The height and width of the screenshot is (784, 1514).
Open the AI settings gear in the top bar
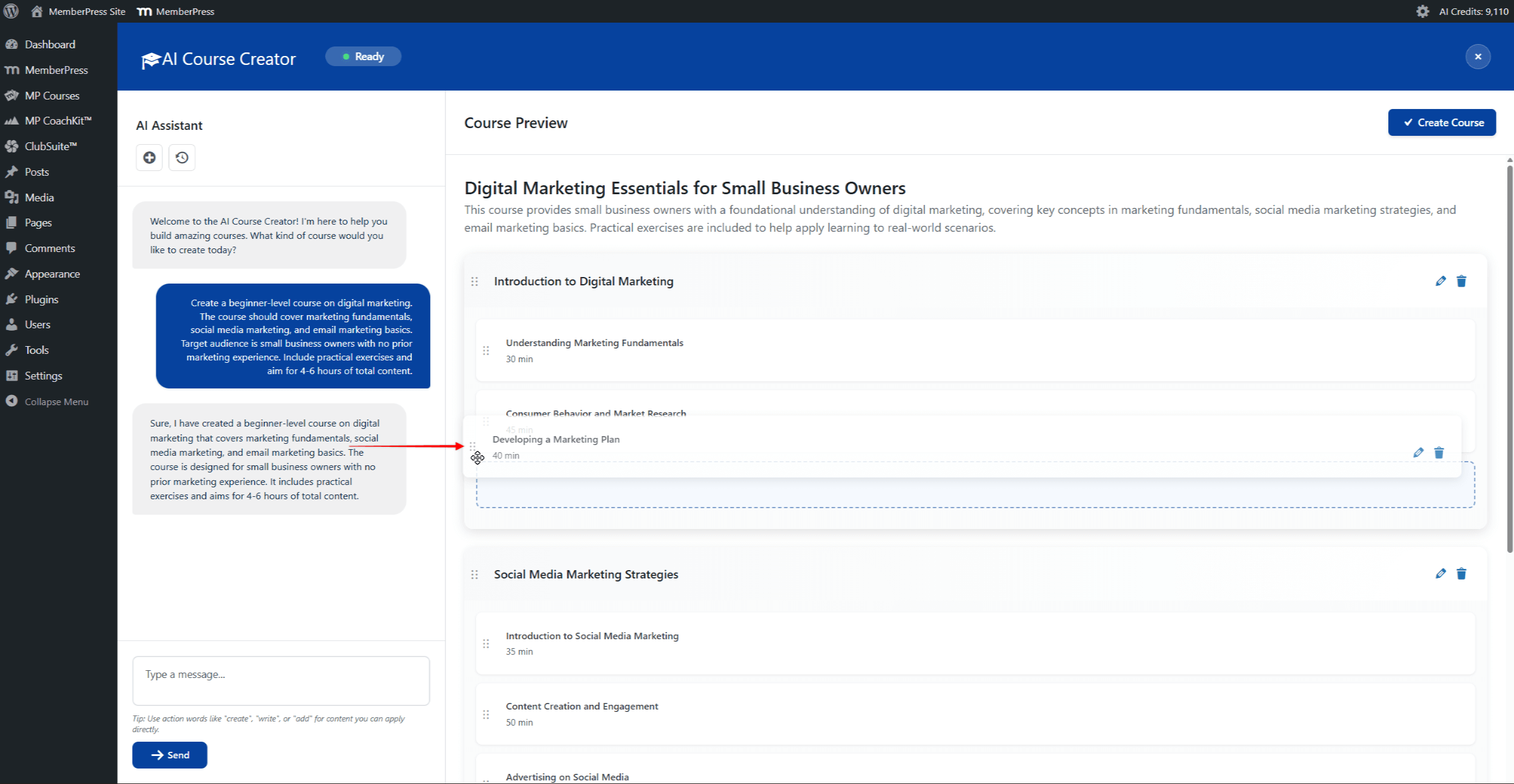click(x=1422, y=11)
